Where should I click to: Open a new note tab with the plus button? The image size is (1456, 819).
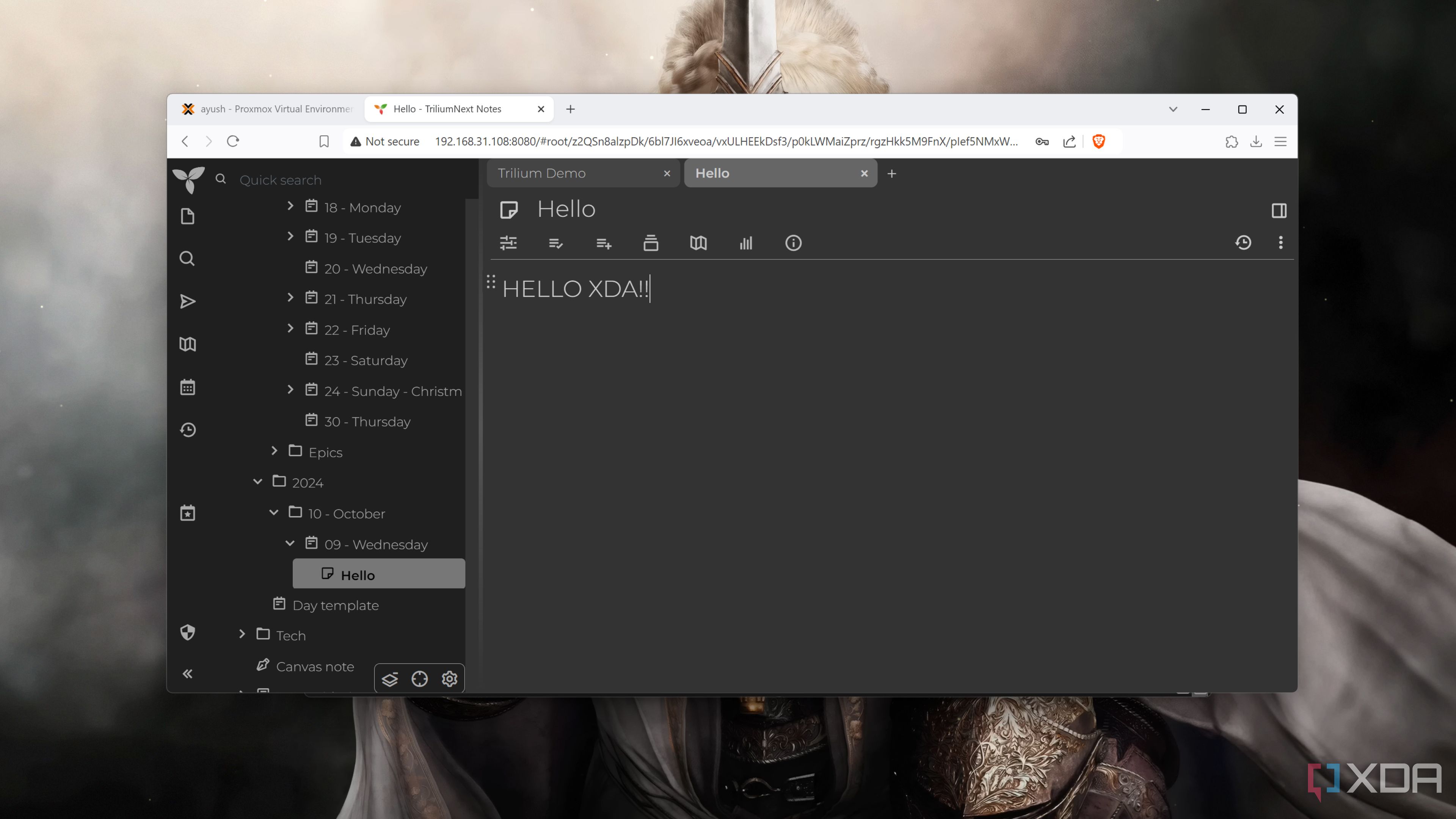click(x=891, y=174)
